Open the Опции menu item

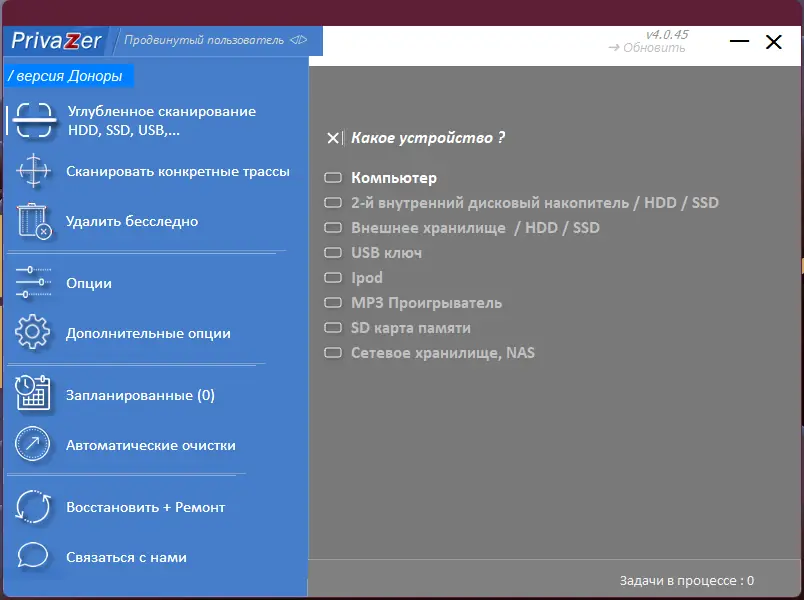(89, 284)
